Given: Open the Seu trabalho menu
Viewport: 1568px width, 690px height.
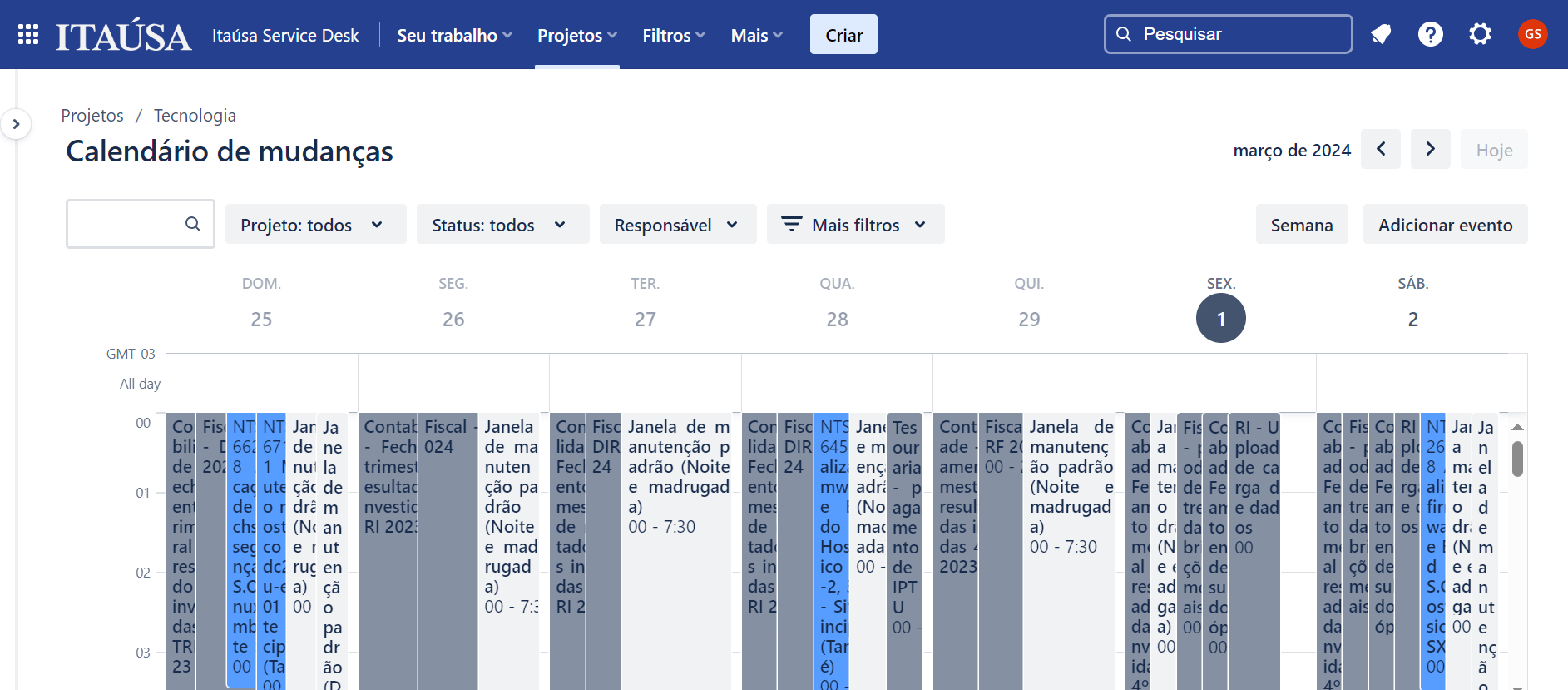Looking at the screenshot, I should pyautogui.click(x=454, y=35).
